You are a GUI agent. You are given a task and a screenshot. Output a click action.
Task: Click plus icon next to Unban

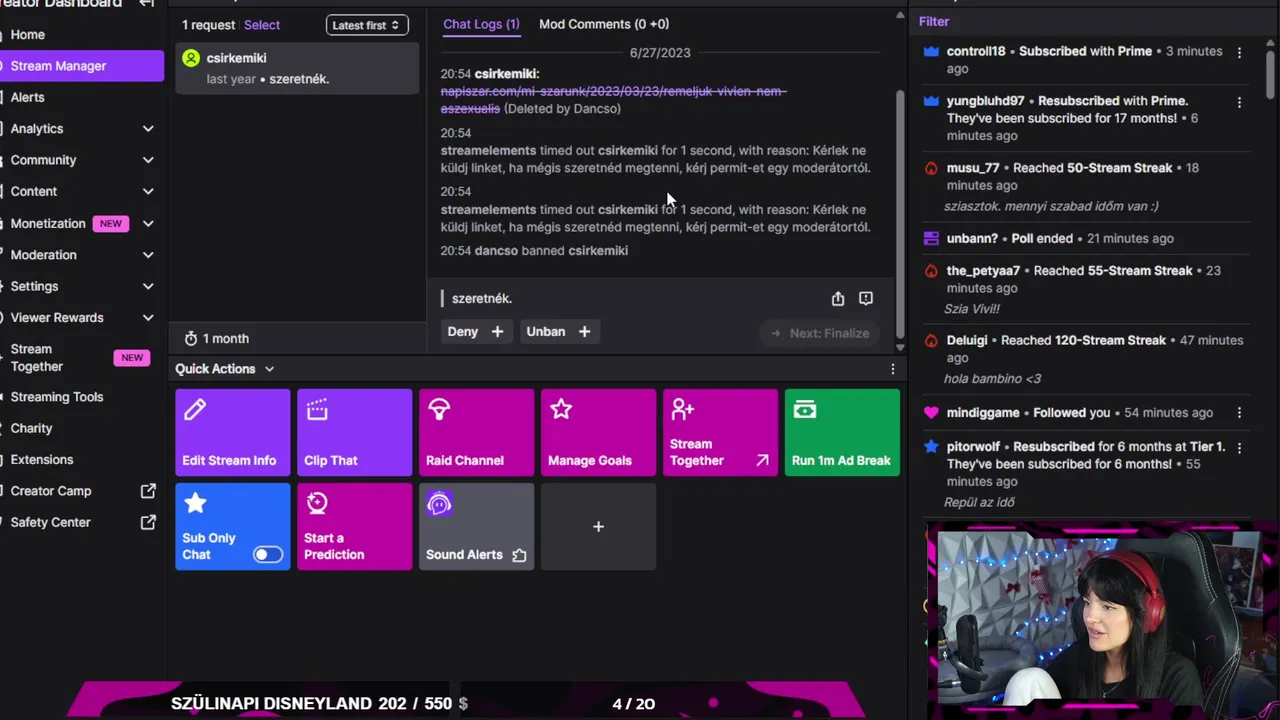584,331
